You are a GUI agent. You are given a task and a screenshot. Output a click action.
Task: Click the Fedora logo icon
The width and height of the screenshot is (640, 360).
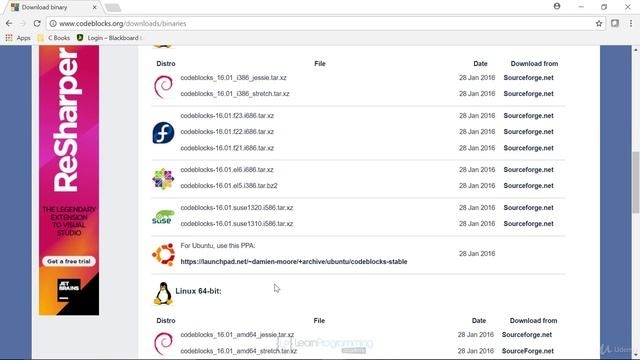point(163,133)
